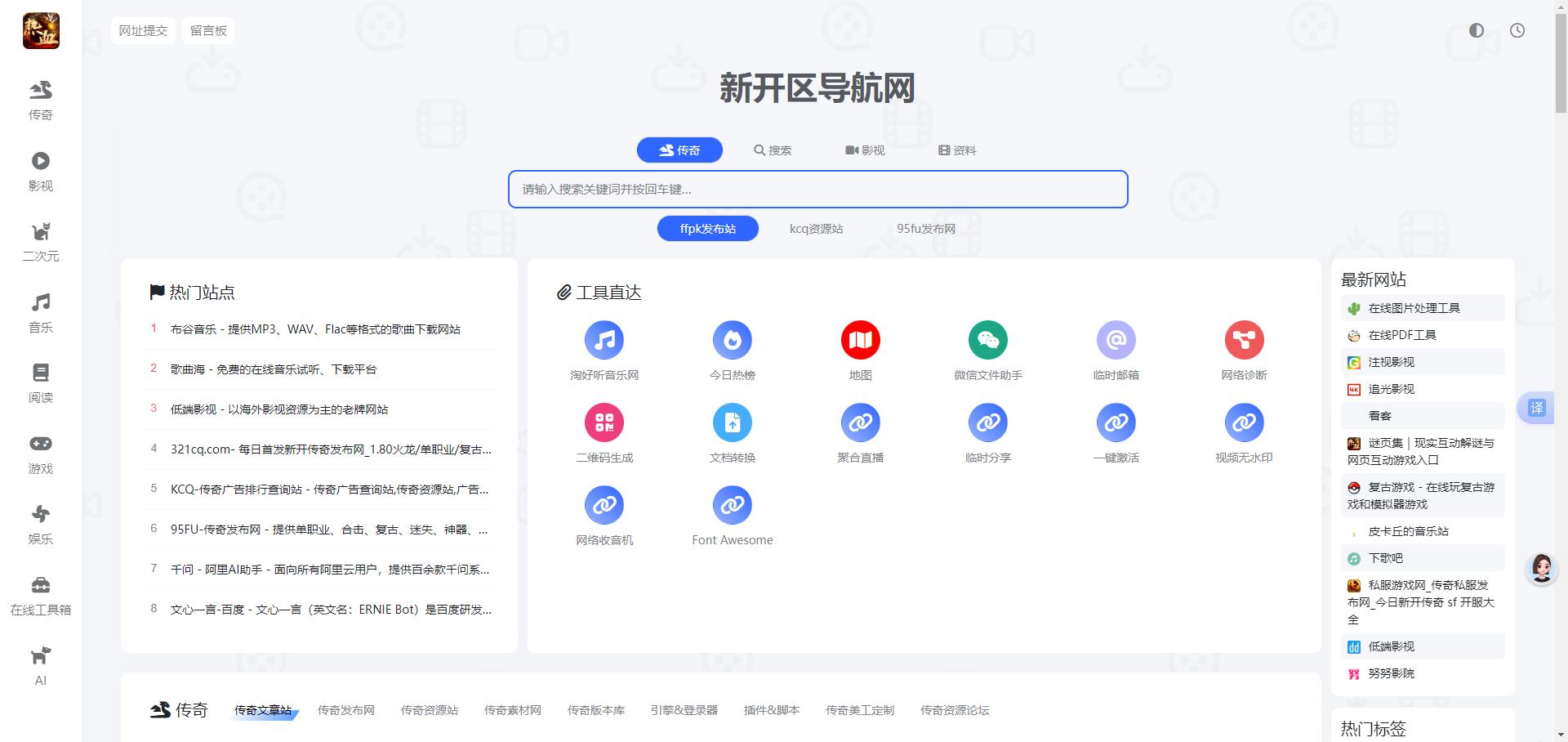
Task: Click the 网址提交 button
Action: click(143, 30)
